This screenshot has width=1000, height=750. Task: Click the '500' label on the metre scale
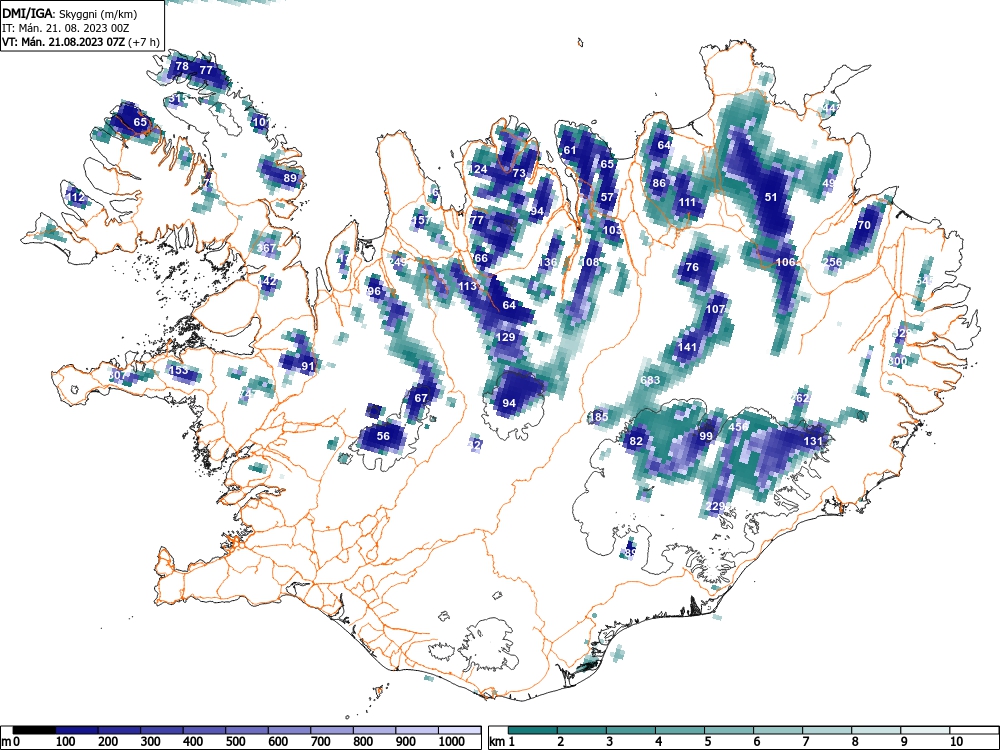[235, 742]
